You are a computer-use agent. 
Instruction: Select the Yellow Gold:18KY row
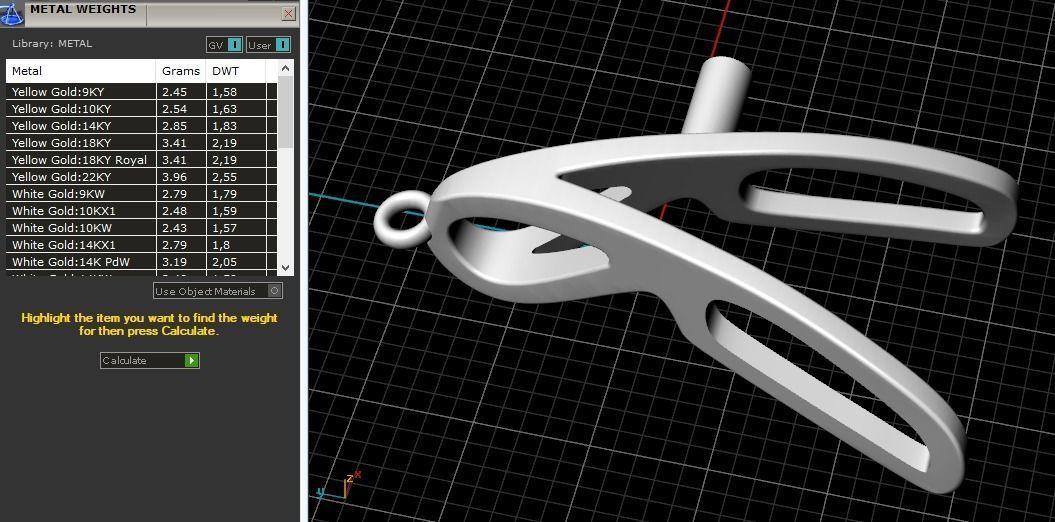tap(141, 143)
